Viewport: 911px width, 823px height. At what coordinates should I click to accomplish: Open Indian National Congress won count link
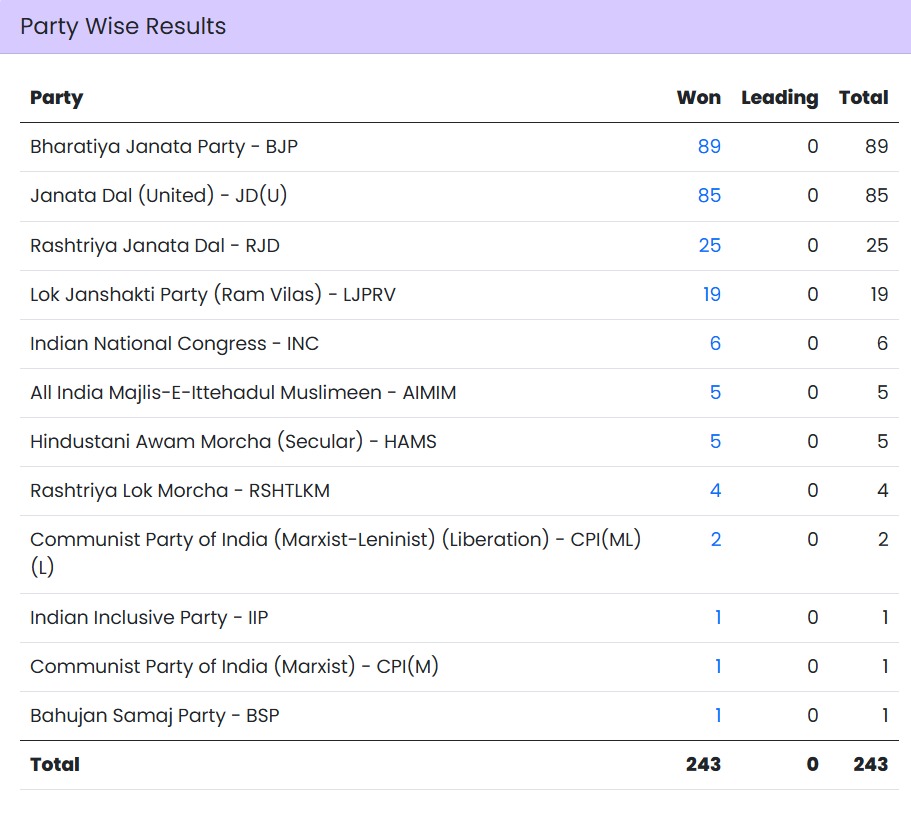point(715,343)
